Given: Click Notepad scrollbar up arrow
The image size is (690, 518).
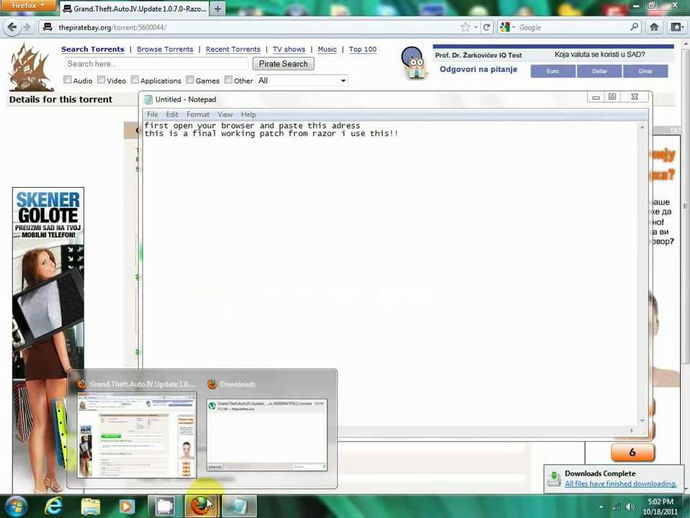Looking at the screenshot, I should tap(642, 127).
